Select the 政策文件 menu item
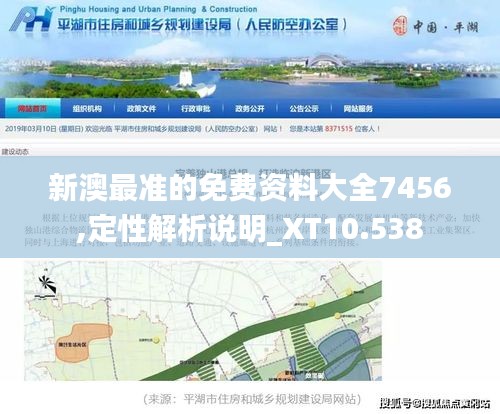 (141, 109)
